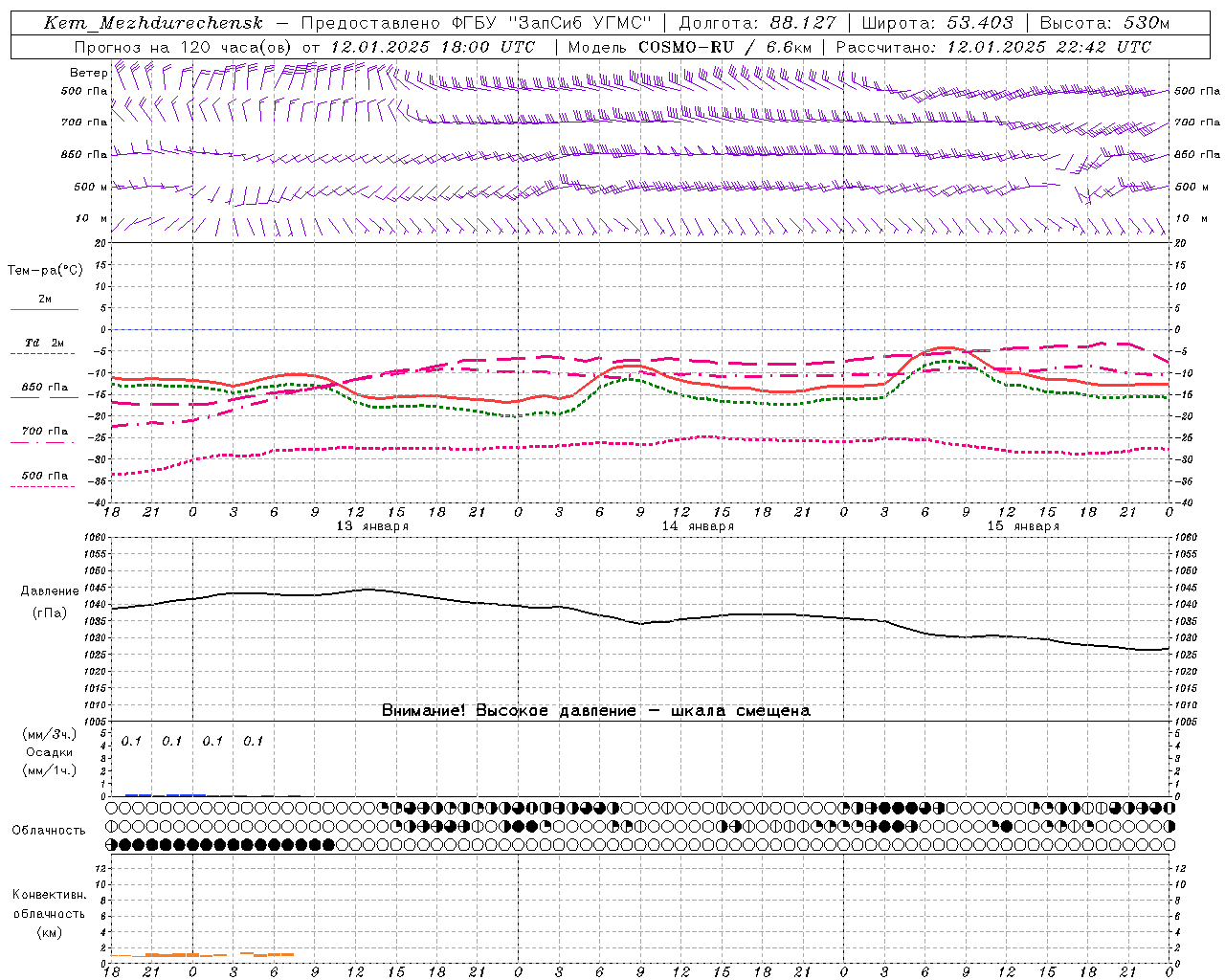Click the model name COSMO-RU / 6.6км
Screen dimensions: 1225x980
click(724, 47)
